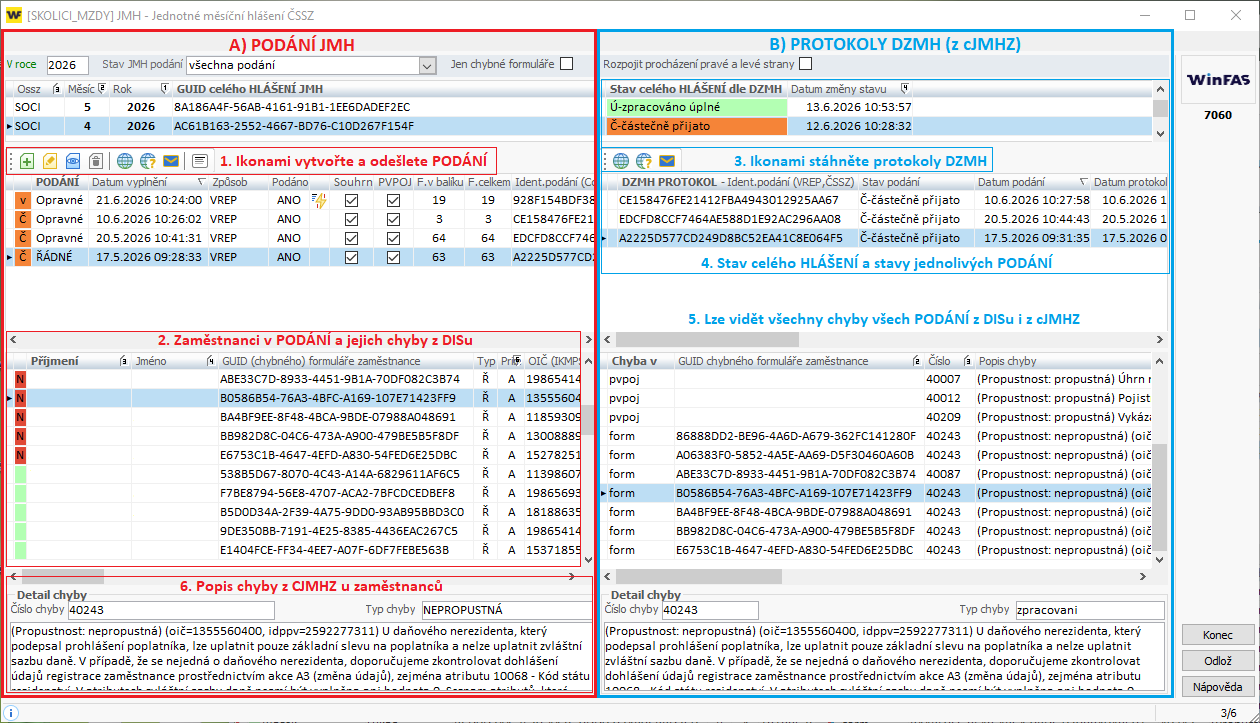Image resolution: width=1260 pixels, height=723 pixels.
Task: Click the Odlož button
Action: pos(1217,661)
